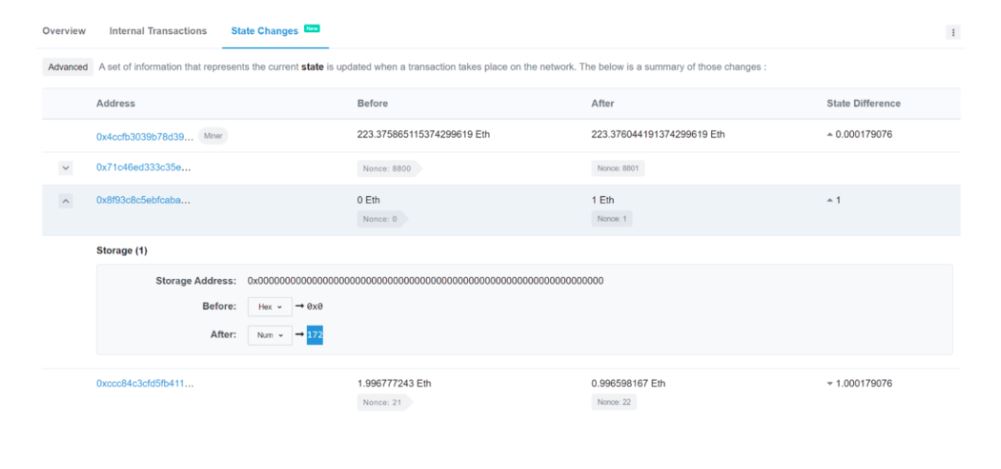Click the Miner tag badge
This screenshot has width=1001, height=469.
(x=213, y=135)
